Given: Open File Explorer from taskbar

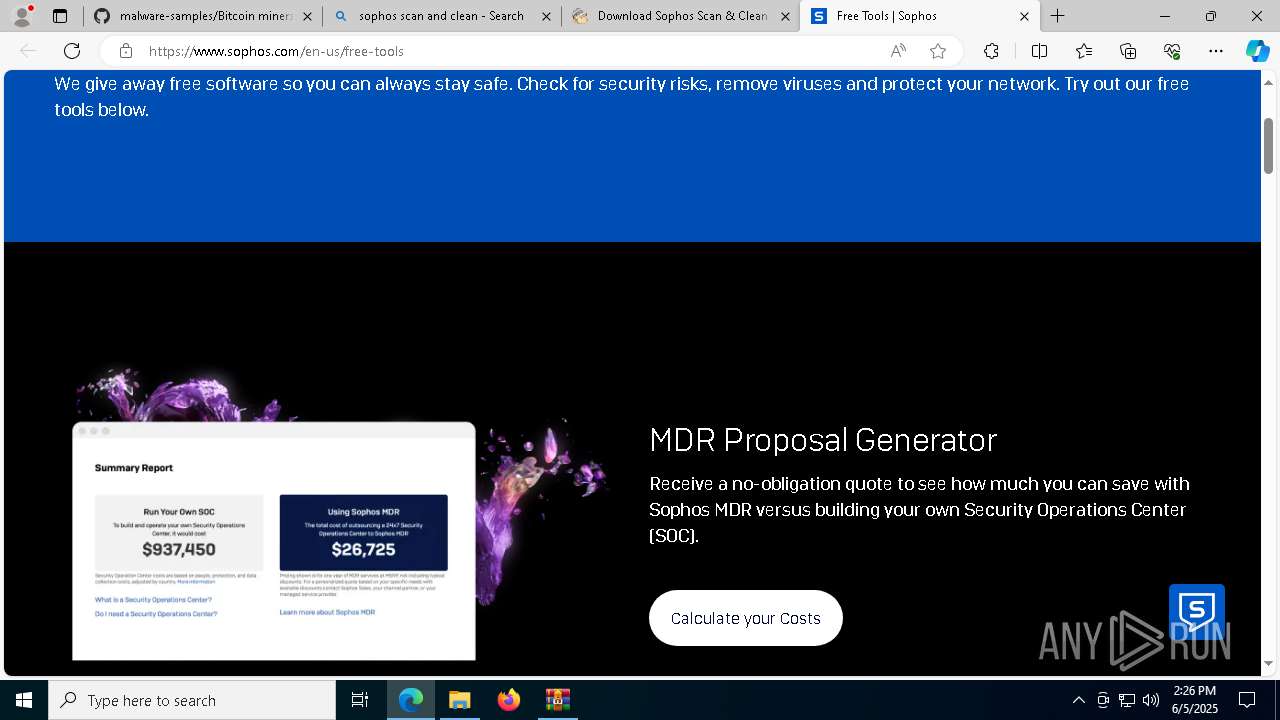Looking at the screenshot, I should (460, 700).
